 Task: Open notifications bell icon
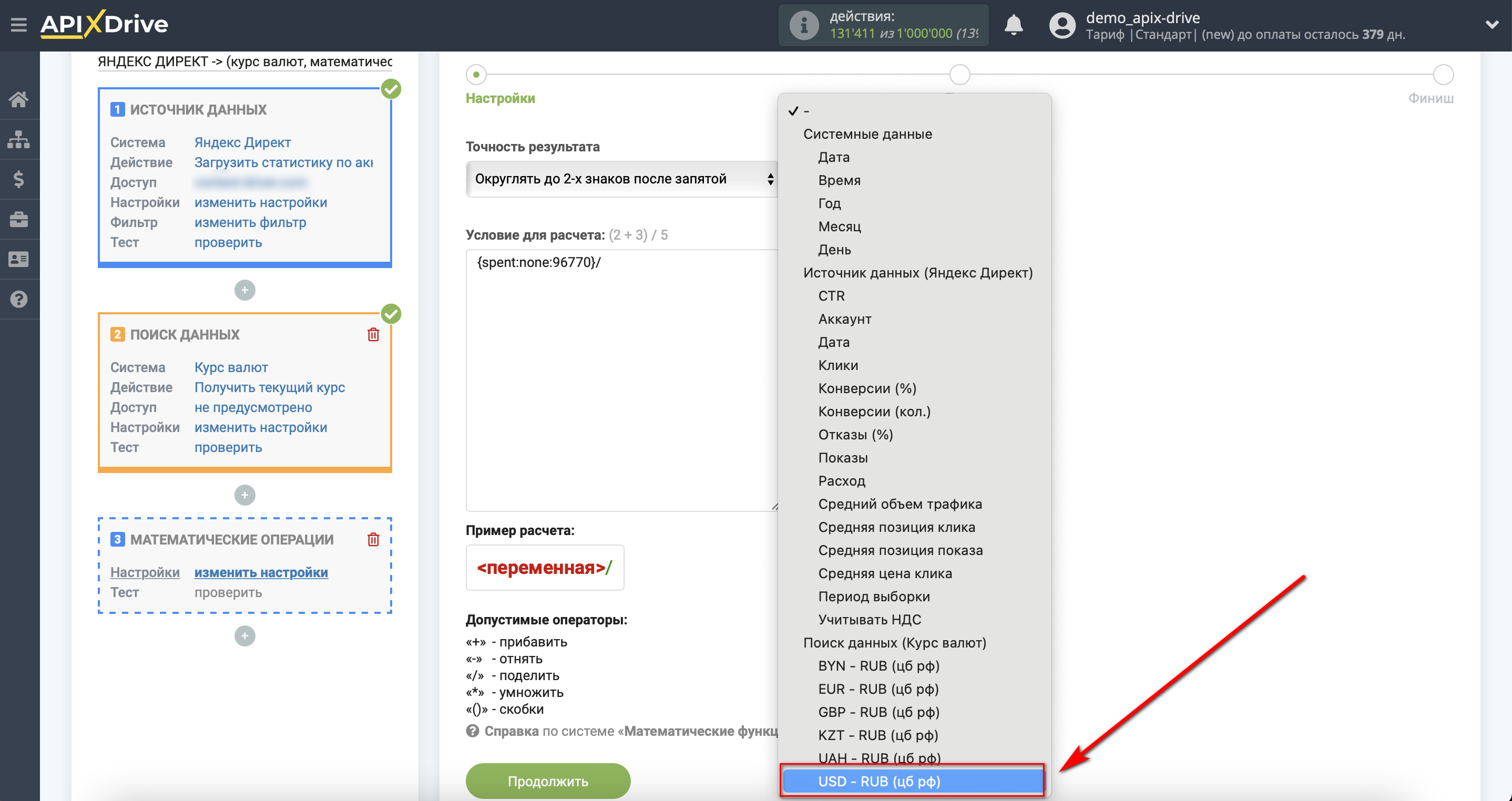click(1014, 25)
